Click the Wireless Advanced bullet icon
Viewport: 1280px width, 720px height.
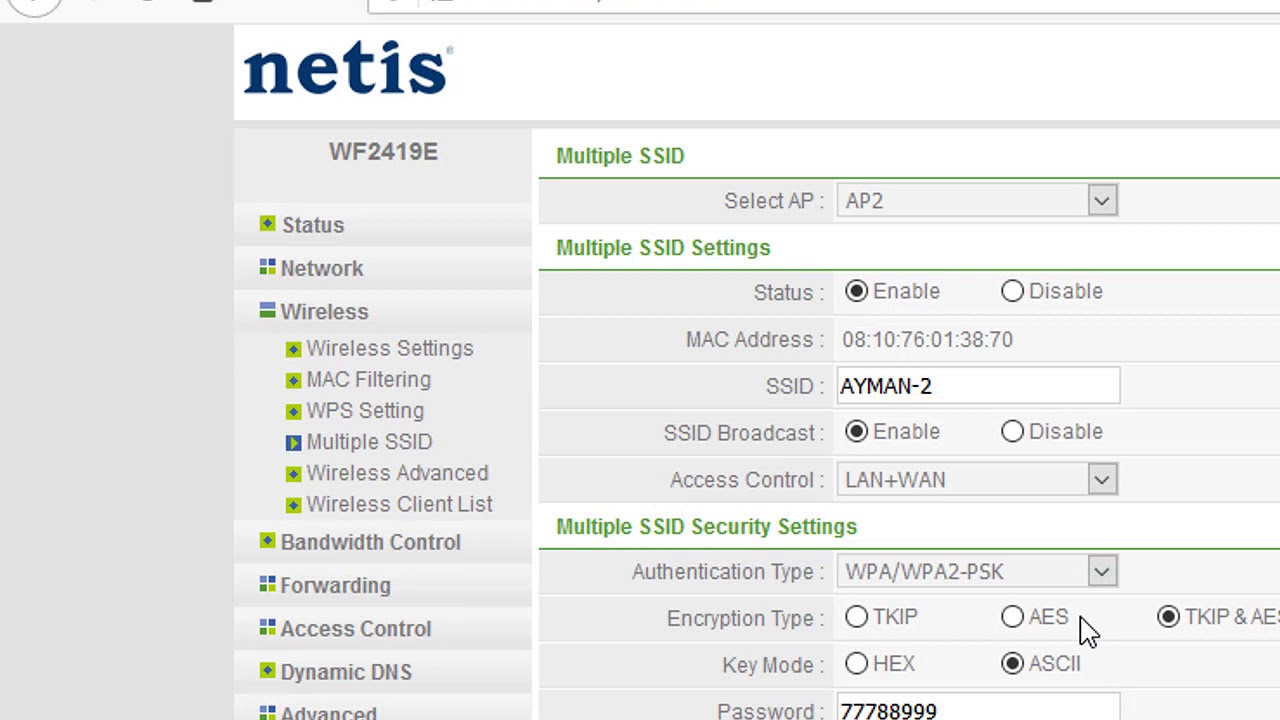tap(293, 474)
